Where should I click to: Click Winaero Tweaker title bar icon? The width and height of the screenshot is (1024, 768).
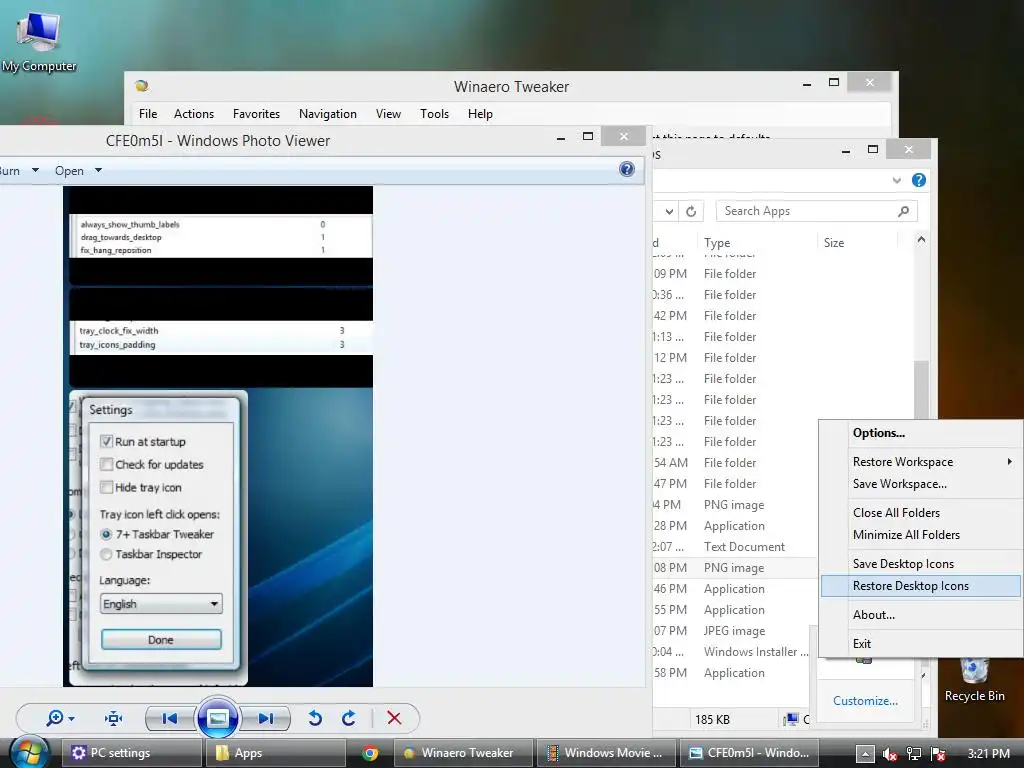[142, 86]
